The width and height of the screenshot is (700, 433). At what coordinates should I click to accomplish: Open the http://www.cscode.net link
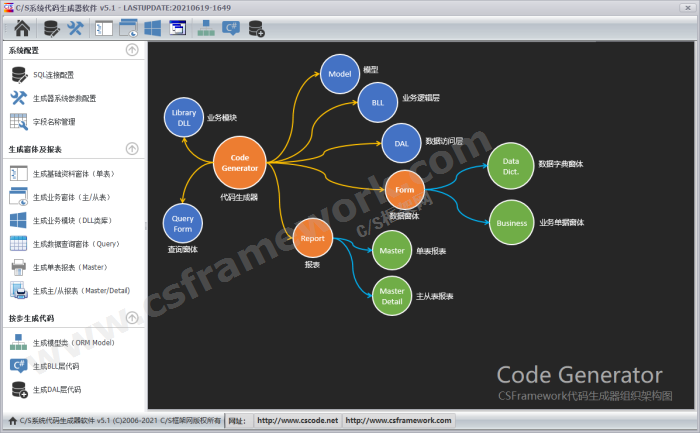click(297, 421)
